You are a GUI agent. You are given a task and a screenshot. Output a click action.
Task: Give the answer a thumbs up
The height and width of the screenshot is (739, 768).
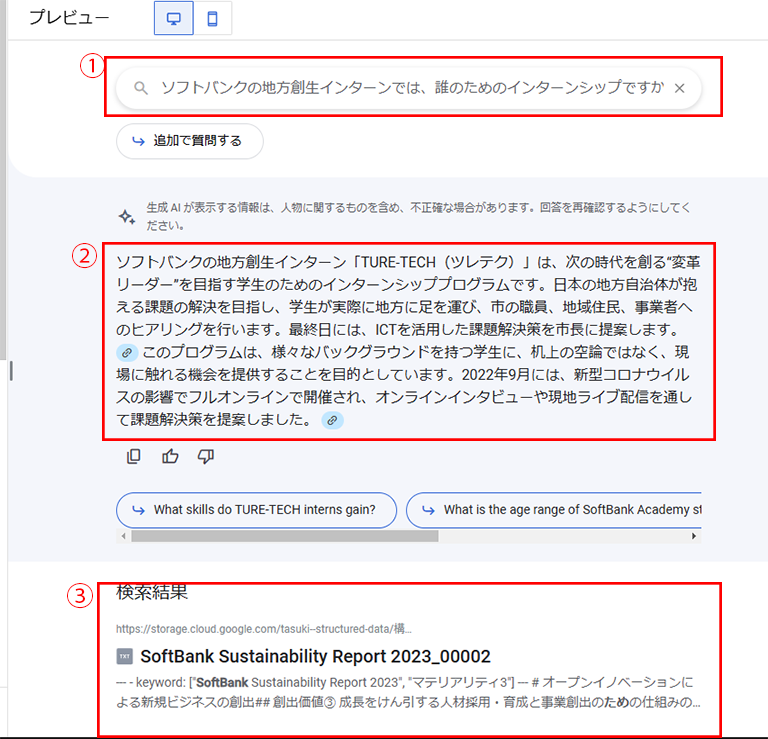170,456
